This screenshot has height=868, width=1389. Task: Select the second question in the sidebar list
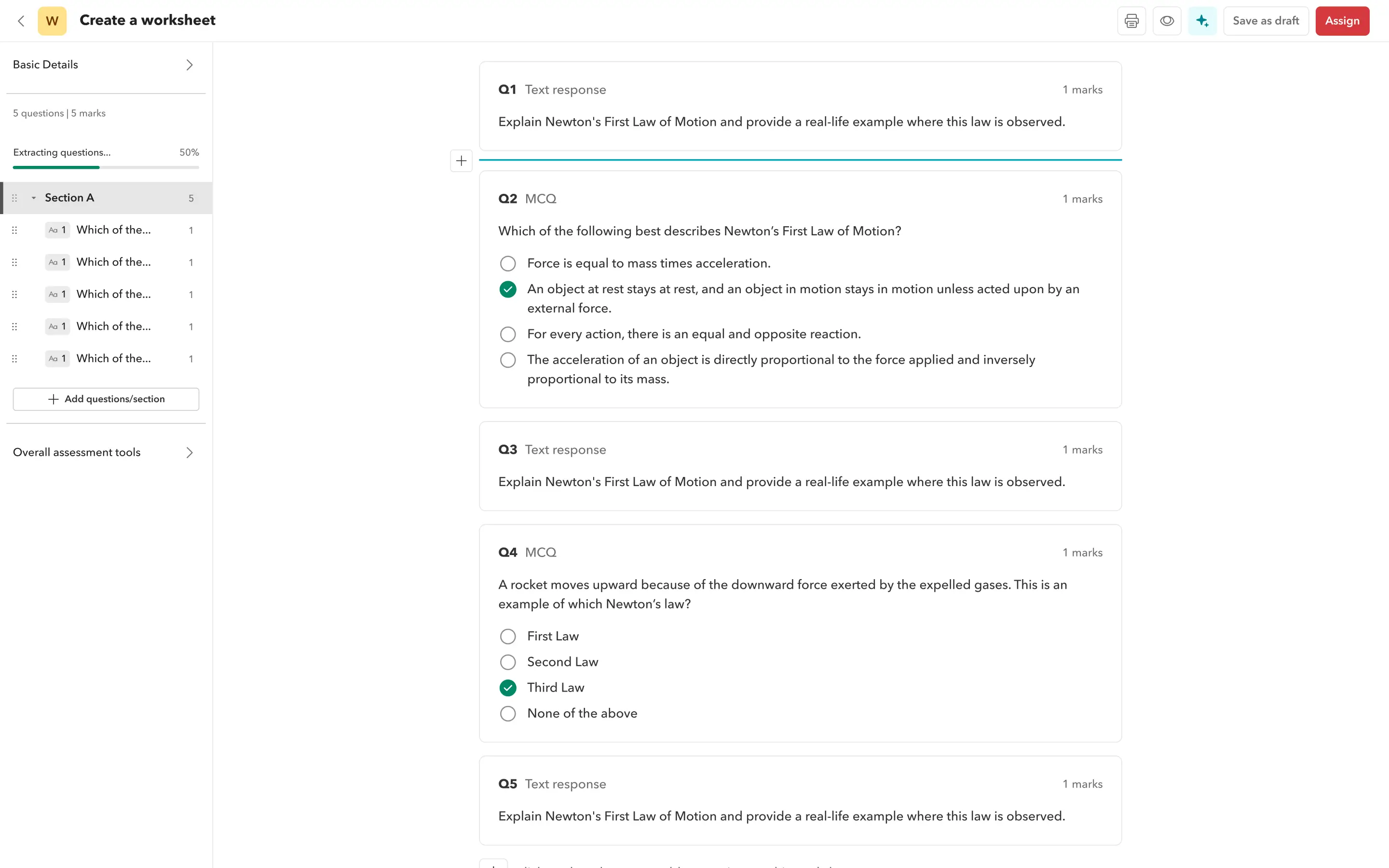[114, 262]
